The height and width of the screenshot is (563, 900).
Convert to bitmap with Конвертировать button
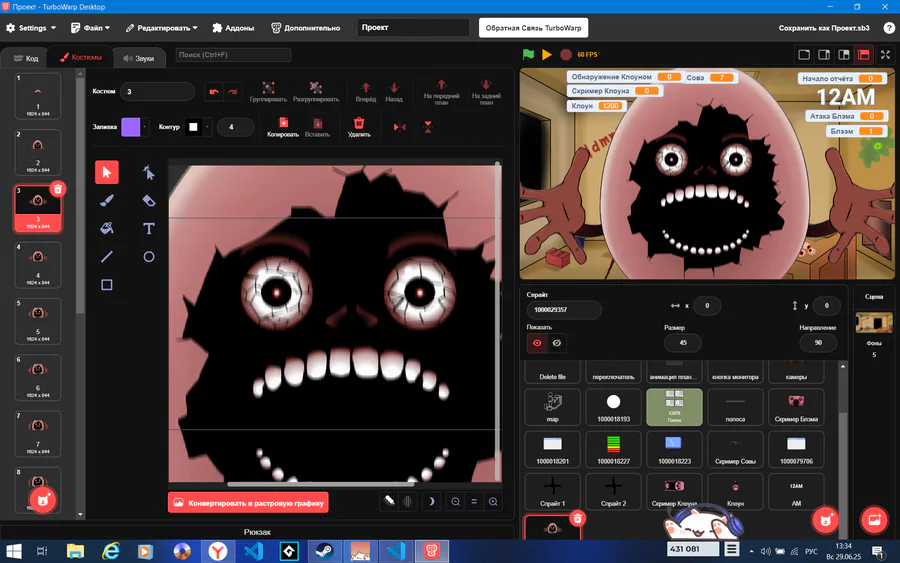pos(249,503)
